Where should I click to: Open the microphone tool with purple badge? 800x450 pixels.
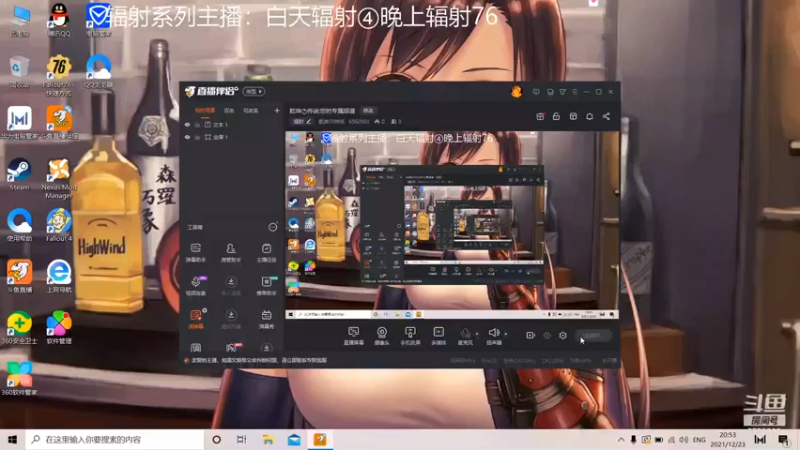[196, 286]
